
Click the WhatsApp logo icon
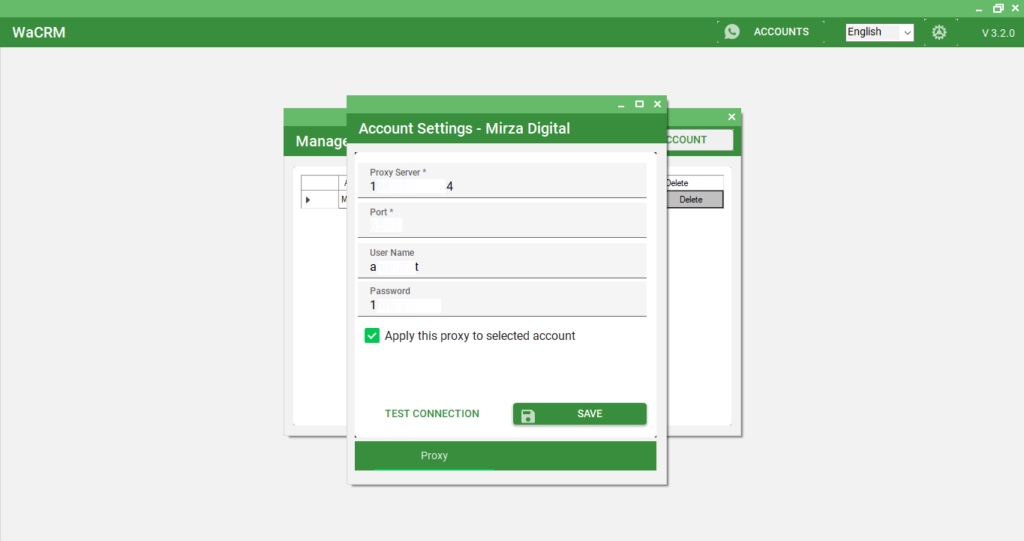click(x=732, y=31)
